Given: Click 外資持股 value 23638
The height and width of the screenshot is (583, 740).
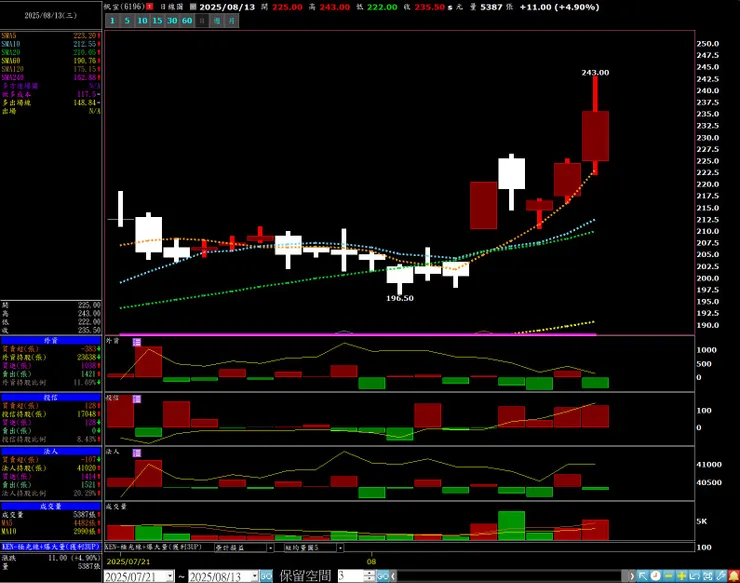Looking at the screenshot, I should coord(86,357).
